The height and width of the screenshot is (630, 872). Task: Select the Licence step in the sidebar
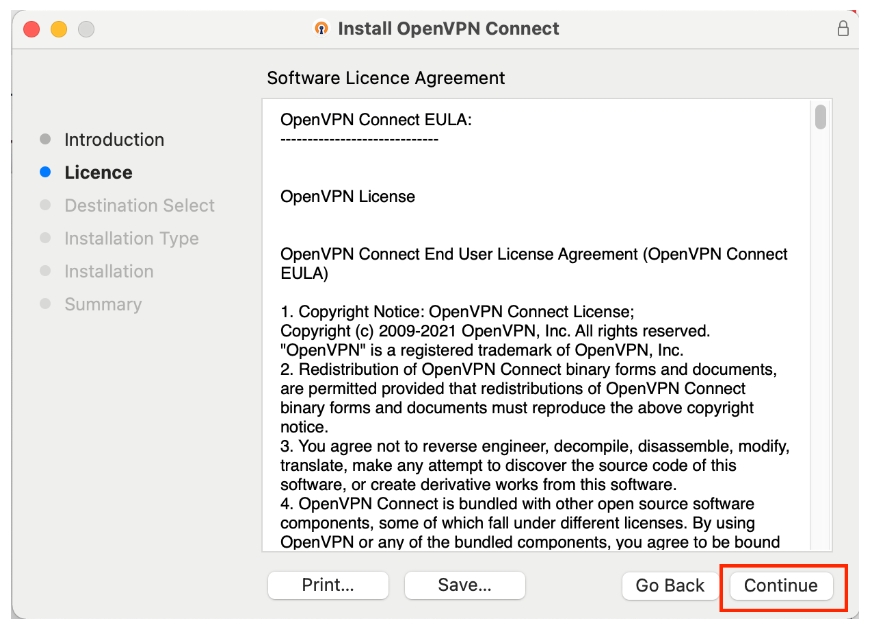tap(98, 173)
